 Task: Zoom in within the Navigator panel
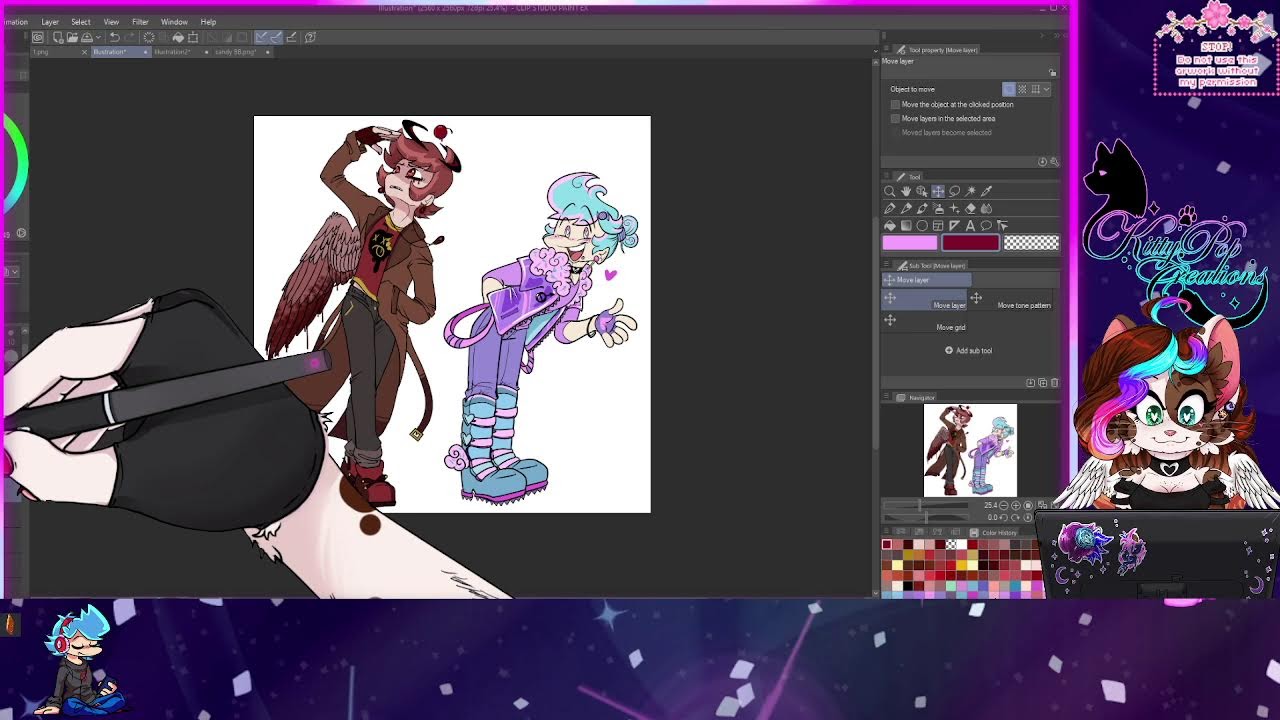(x=1016, y=505)
